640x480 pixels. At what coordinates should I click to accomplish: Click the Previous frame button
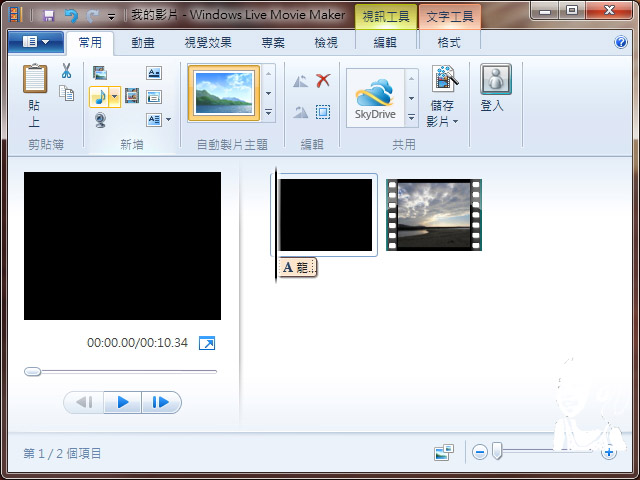tap(84, 402)
